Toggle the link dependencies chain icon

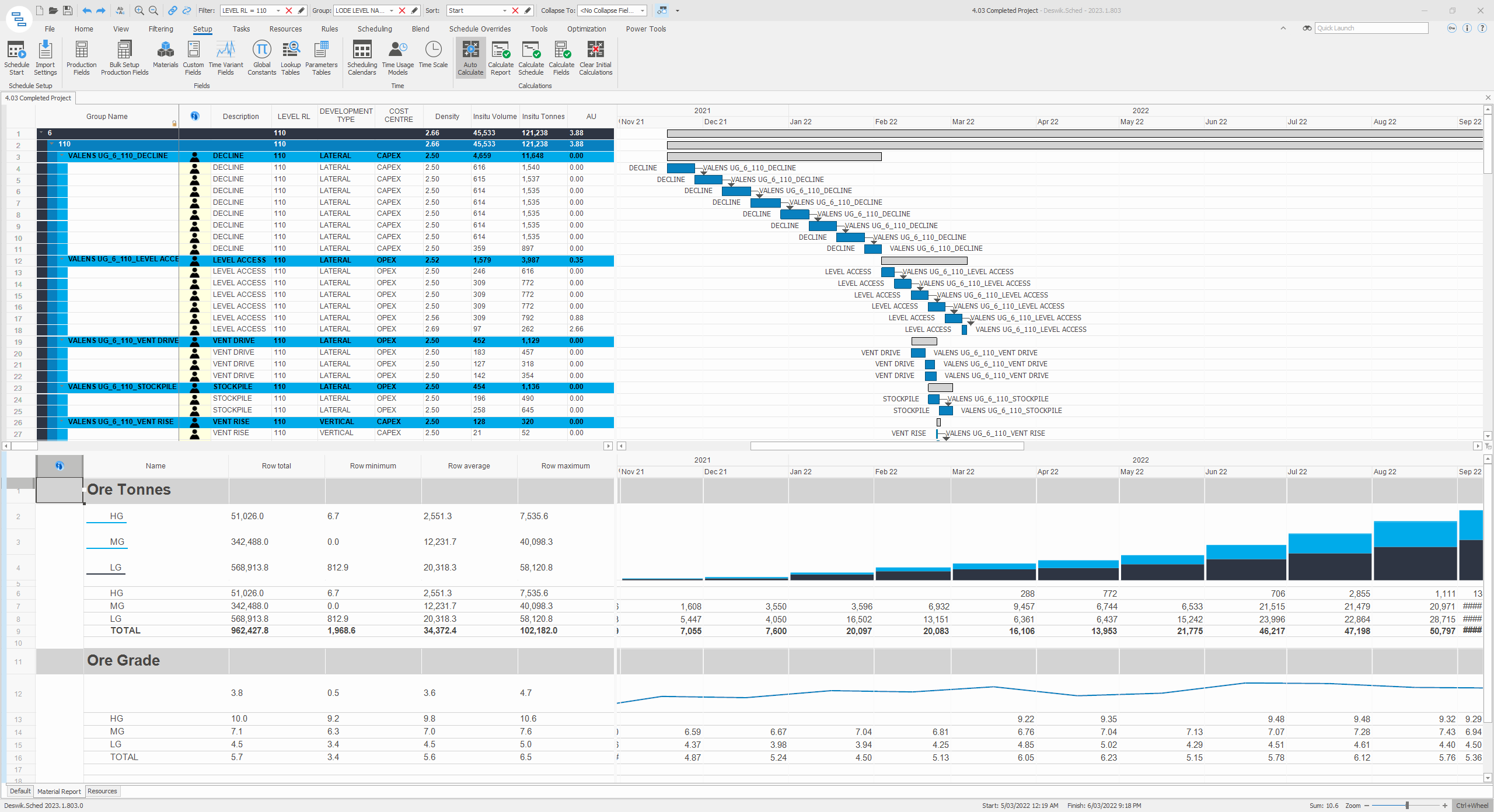[173, 10]
